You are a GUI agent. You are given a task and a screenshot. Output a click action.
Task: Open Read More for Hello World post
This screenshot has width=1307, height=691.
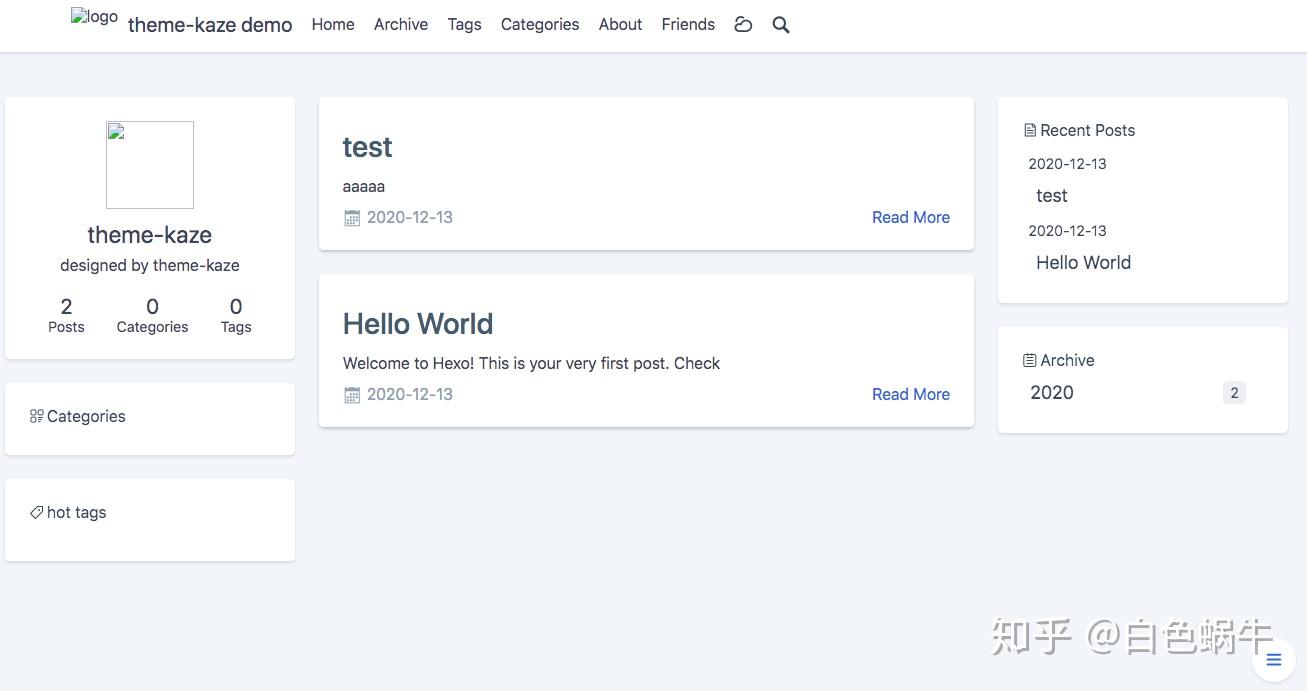click(x=910, y=394)
